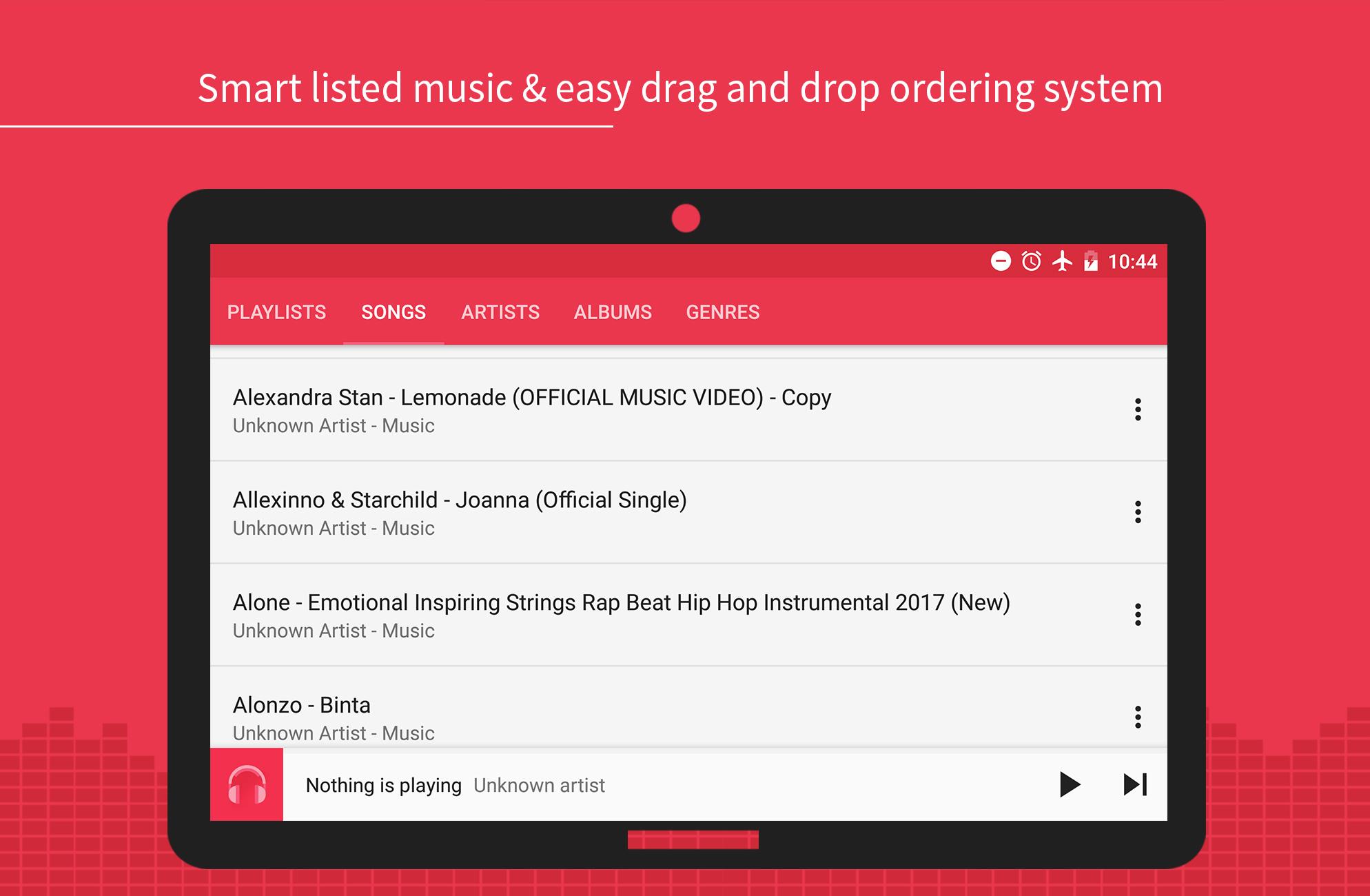Screen dimensions: 1370x896
Task: Open the 'Nothing is playing' now-playing label
Action: pyautogui.click(x=383, y=785)
